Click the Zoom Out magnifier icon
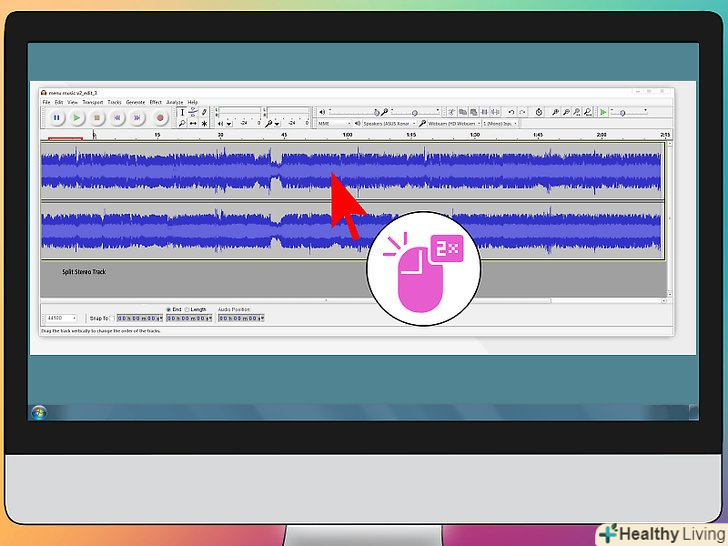728x546 pixels. (566, 112)
